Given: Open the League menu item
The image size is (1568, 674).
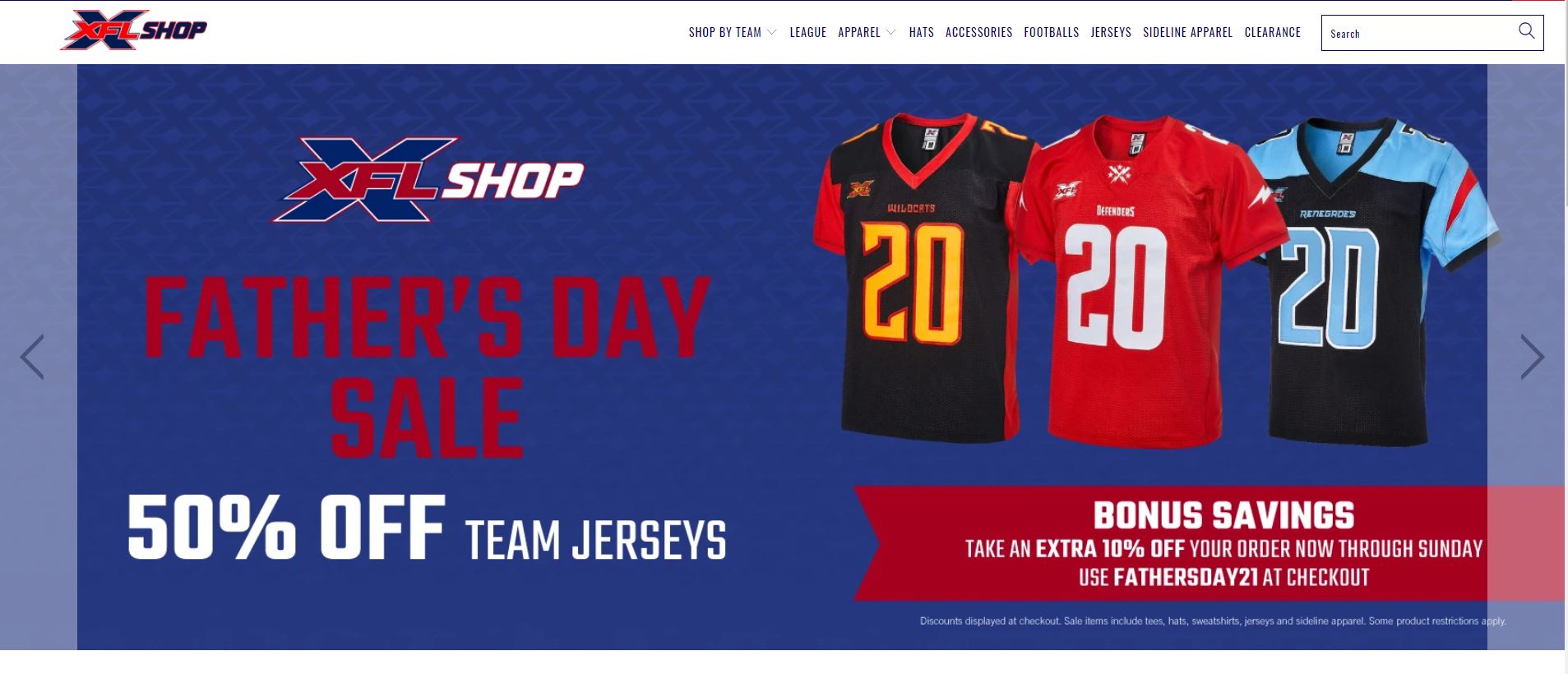Looking at the screenshot, I should coord(807,32).
